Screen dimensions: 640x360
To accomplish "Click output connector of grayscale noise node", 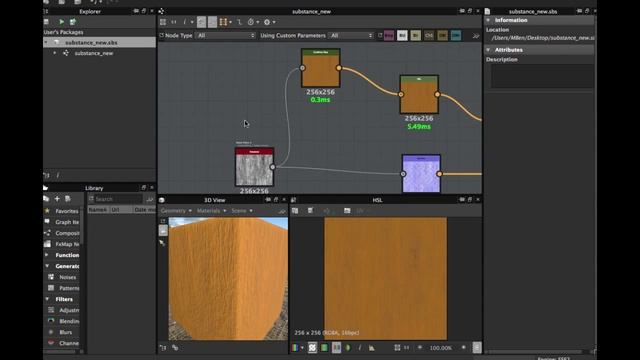I will 273,167.
